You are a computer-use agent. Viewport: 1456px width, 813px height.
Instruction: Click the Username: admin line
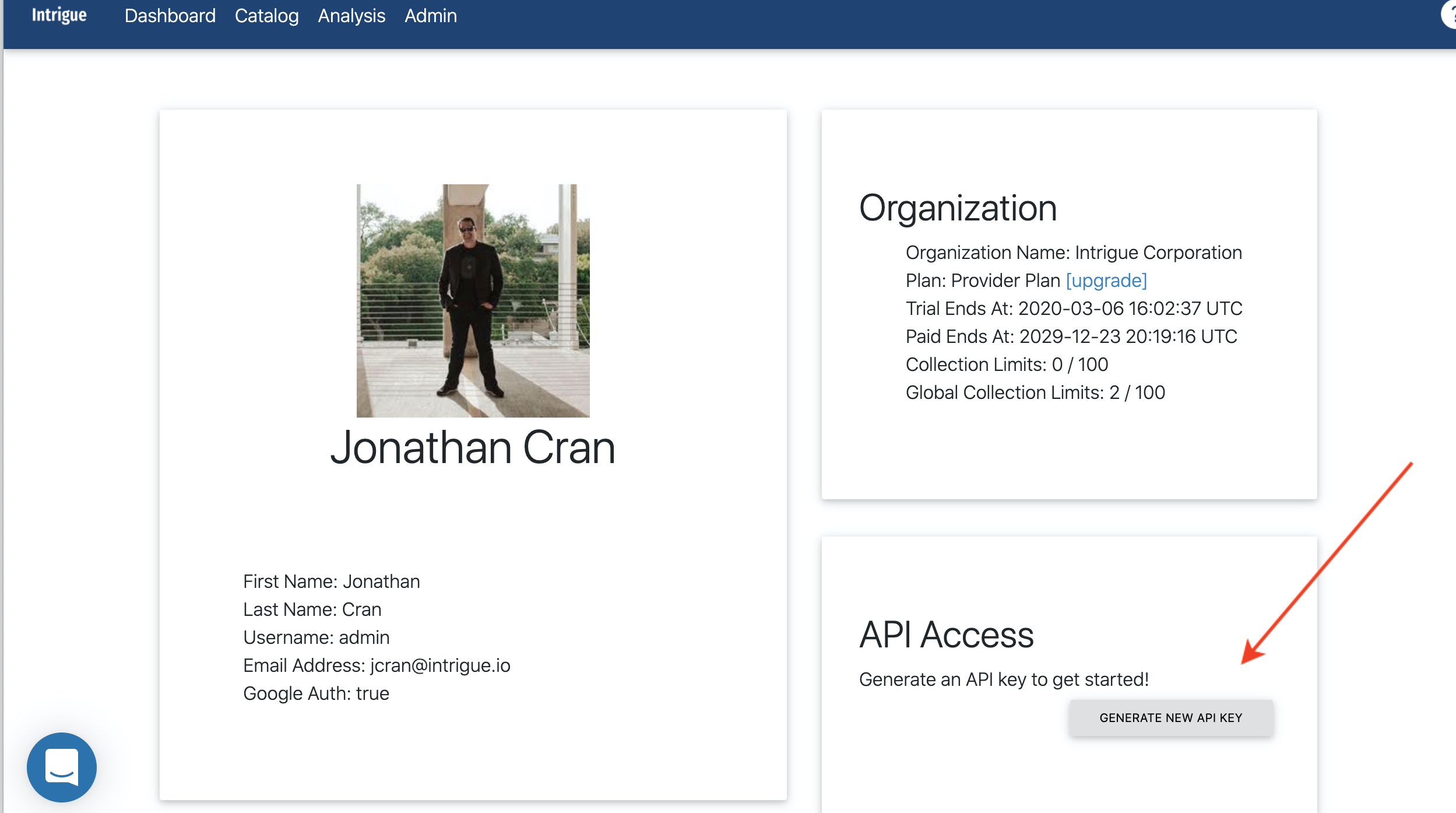point(316,637)
